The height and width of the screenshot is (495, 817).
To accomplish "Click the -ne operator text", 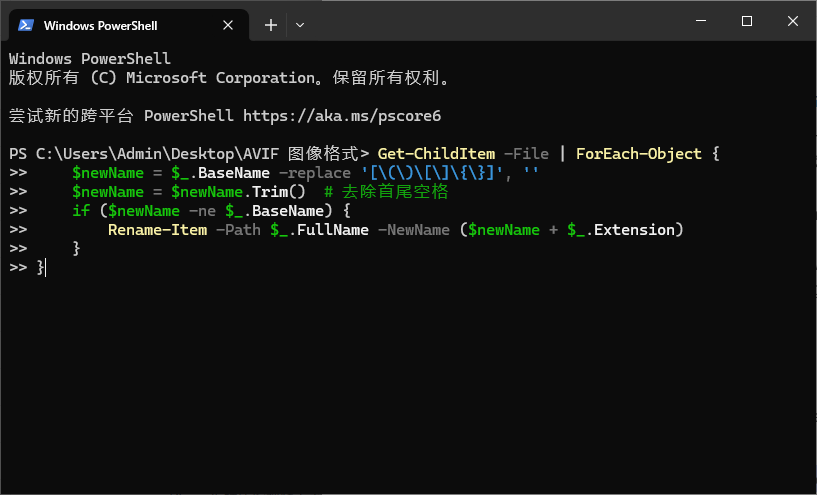I will click(202, 211).
